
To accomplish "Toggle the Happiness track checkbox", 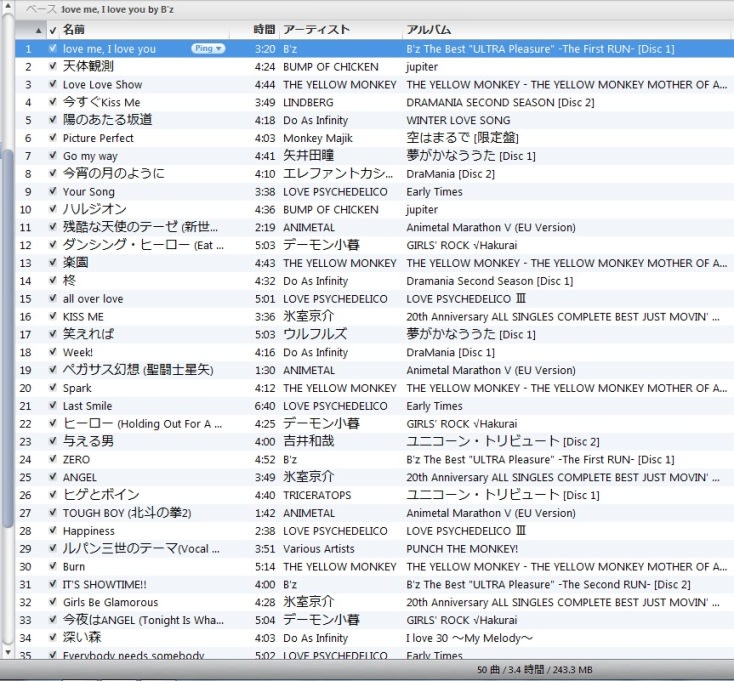I will pos(53,530).
